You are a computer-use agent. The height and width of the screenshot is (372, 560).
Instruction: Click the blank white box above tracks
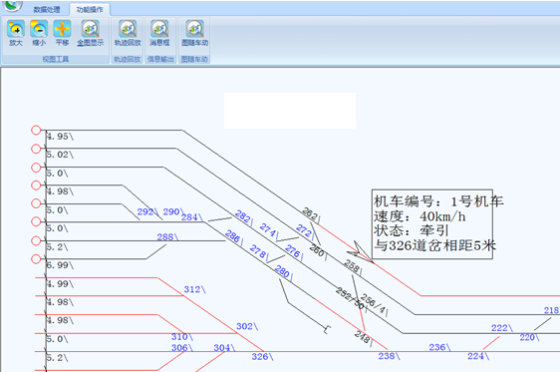pos(290,111)
